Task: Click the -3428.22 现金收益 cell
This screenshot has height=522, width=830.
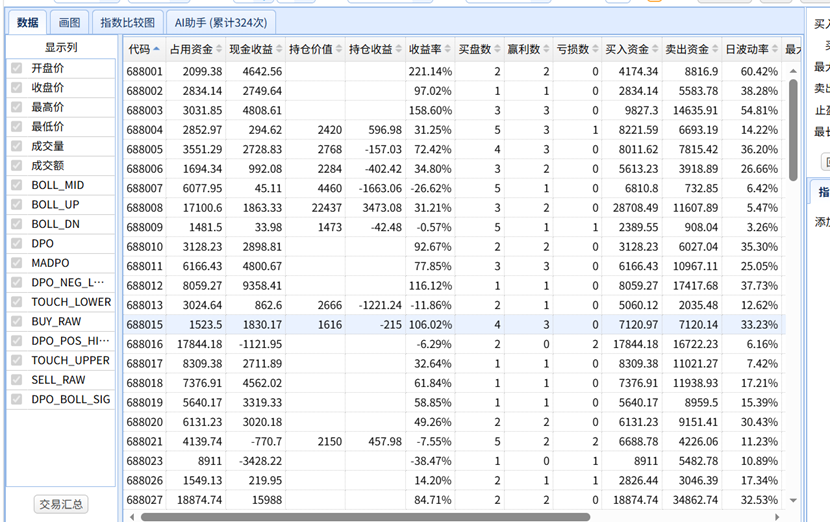Action: point(256,461)
